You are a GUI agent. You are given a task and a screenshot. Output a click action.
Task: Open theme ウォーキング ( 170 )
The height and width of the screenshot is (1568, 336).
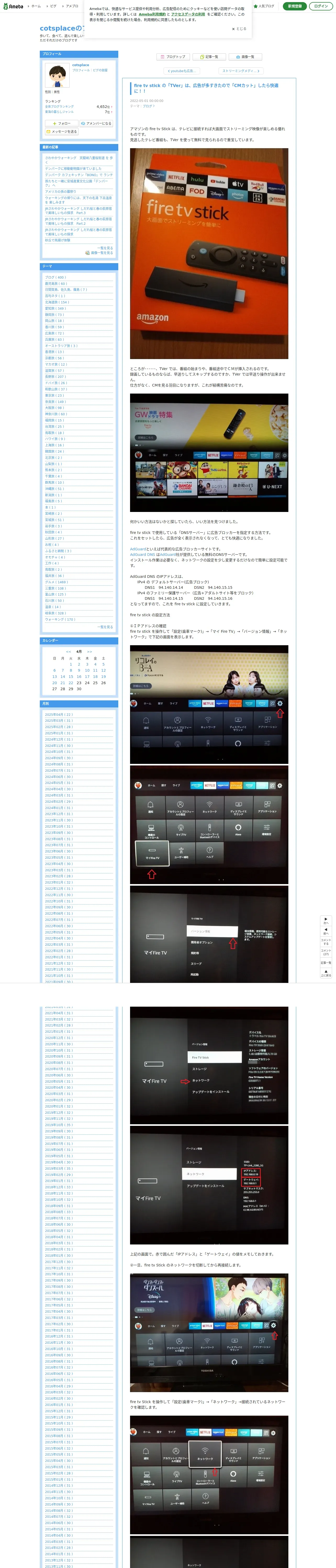click(x=60, y=620)
